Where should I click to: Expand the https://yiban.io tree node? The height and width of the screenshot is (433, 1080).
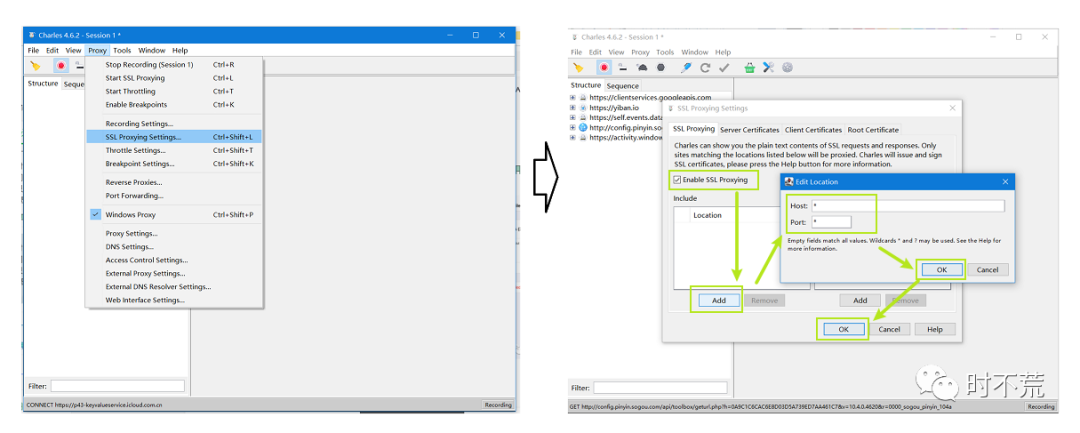pyautogui.click(x=572, y=108)
